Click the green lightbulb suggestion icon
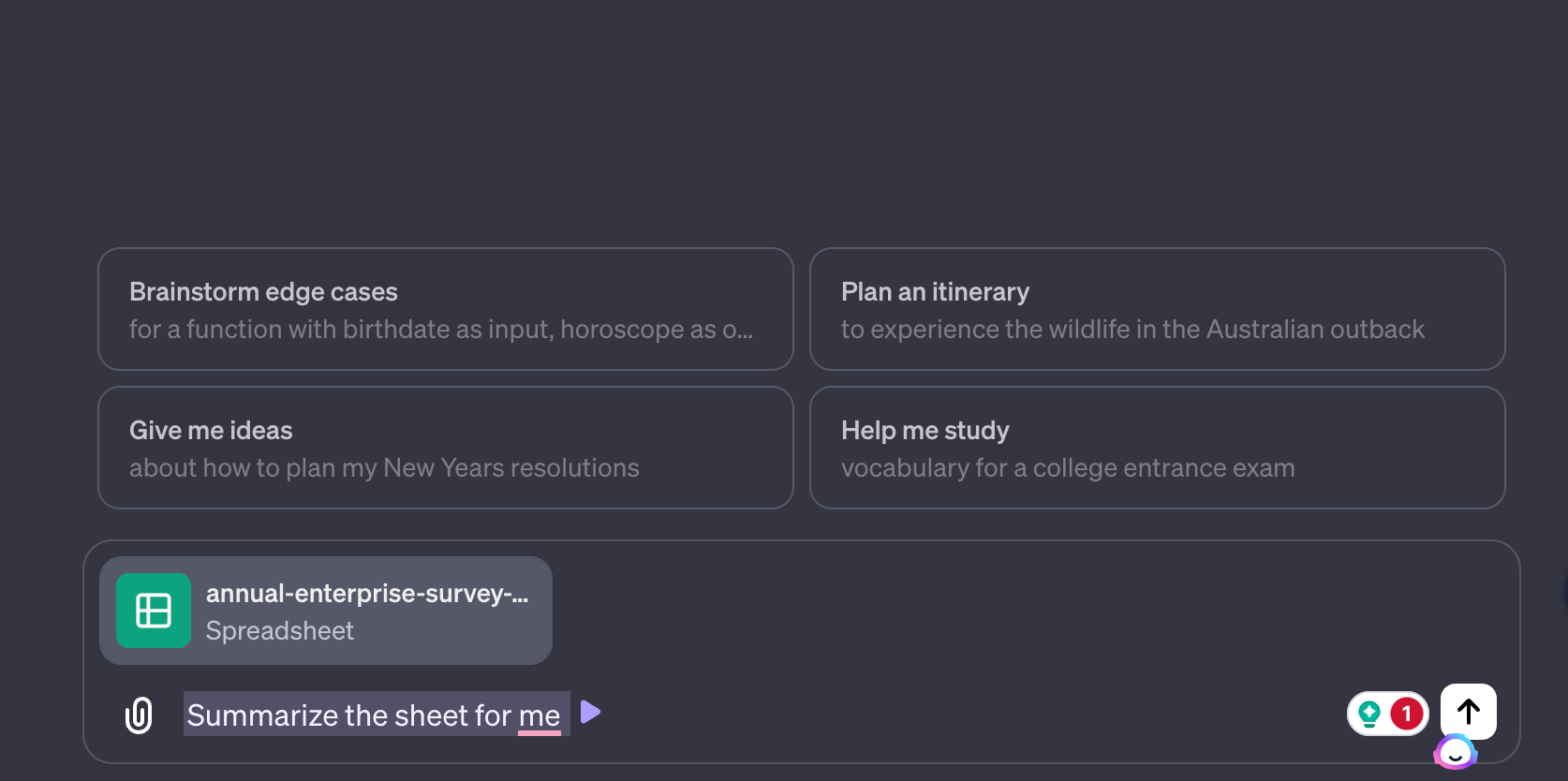This screenshot has width=1568, height=781. [1369, 714]
